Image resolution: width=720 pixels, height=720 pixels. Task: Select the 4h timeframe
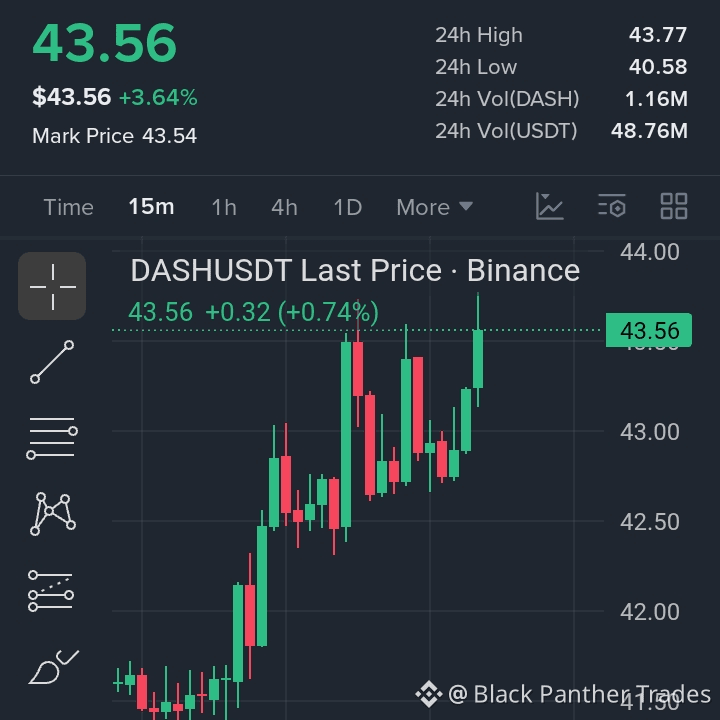point(284,207)
